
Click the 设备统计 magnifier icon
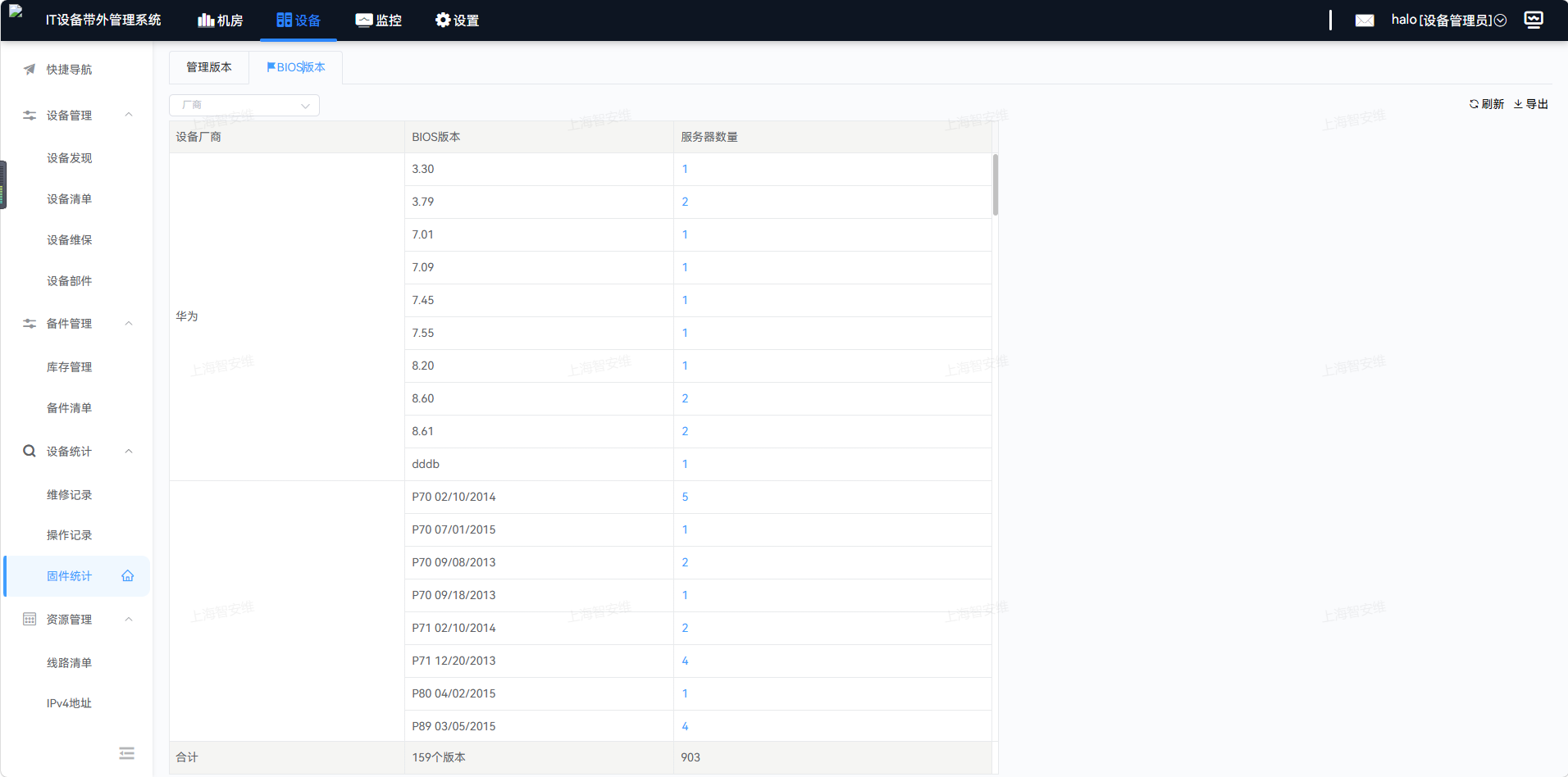coord(30,452)
